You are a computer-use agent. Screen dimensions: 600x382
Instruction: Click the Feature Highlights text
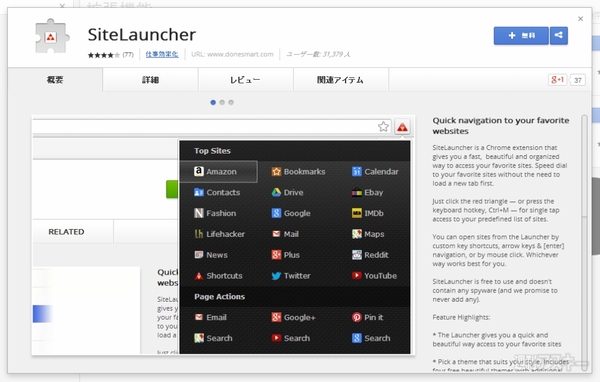[x=461, y=317]
